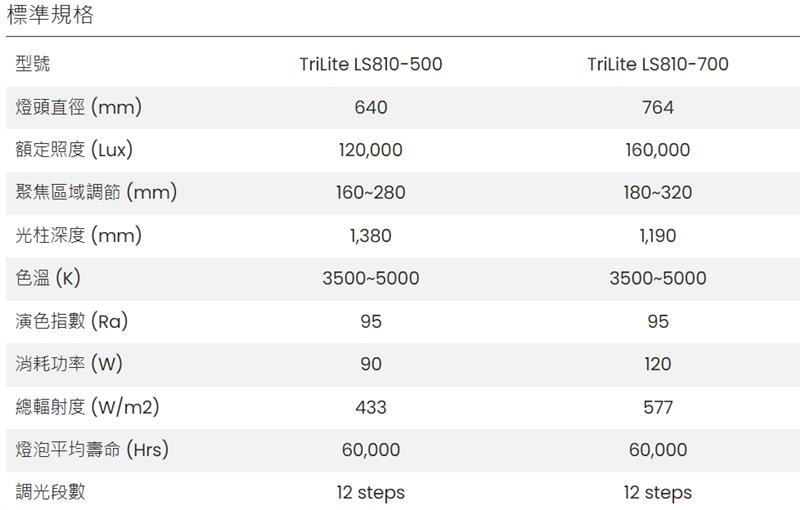The height and width of the screenshot is (510, 800).
Task: Click the 1,380 depth value
Action: click(371, 236)
